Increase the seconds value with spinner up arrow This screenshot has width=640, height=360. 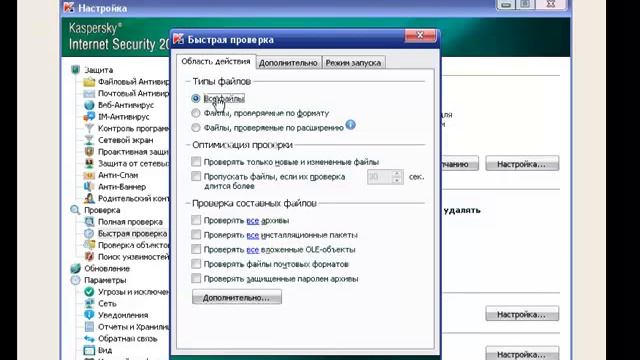[x=397, y=173]
